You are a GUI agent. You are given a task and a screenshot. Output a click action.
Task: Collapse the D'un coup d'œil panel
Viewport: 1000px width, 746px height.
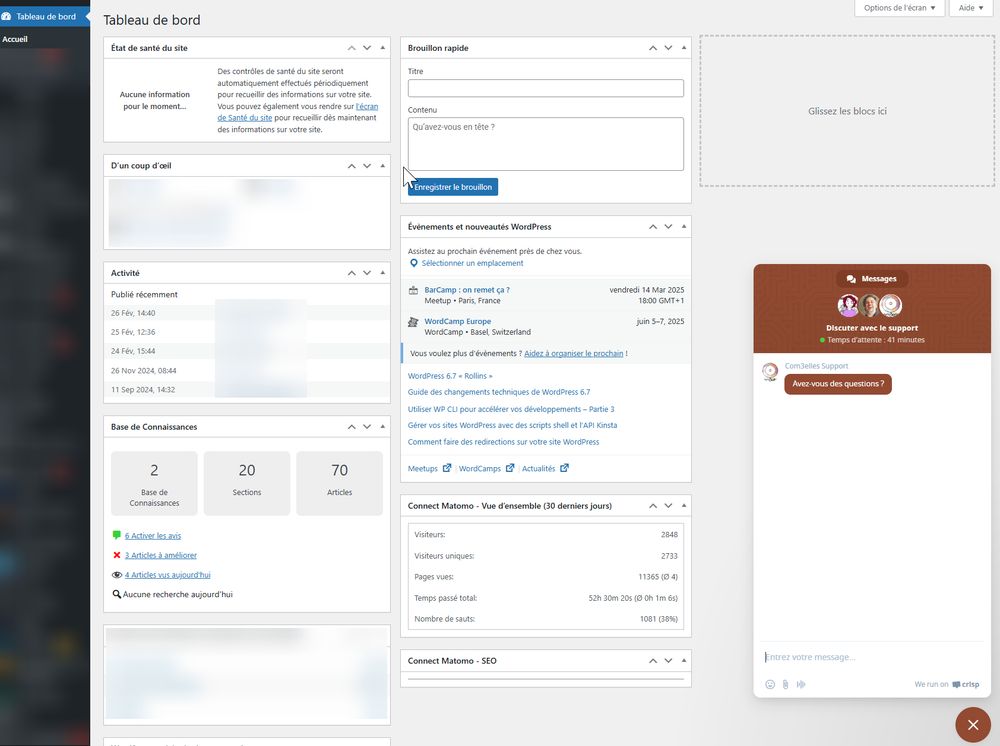click(383, 166)
